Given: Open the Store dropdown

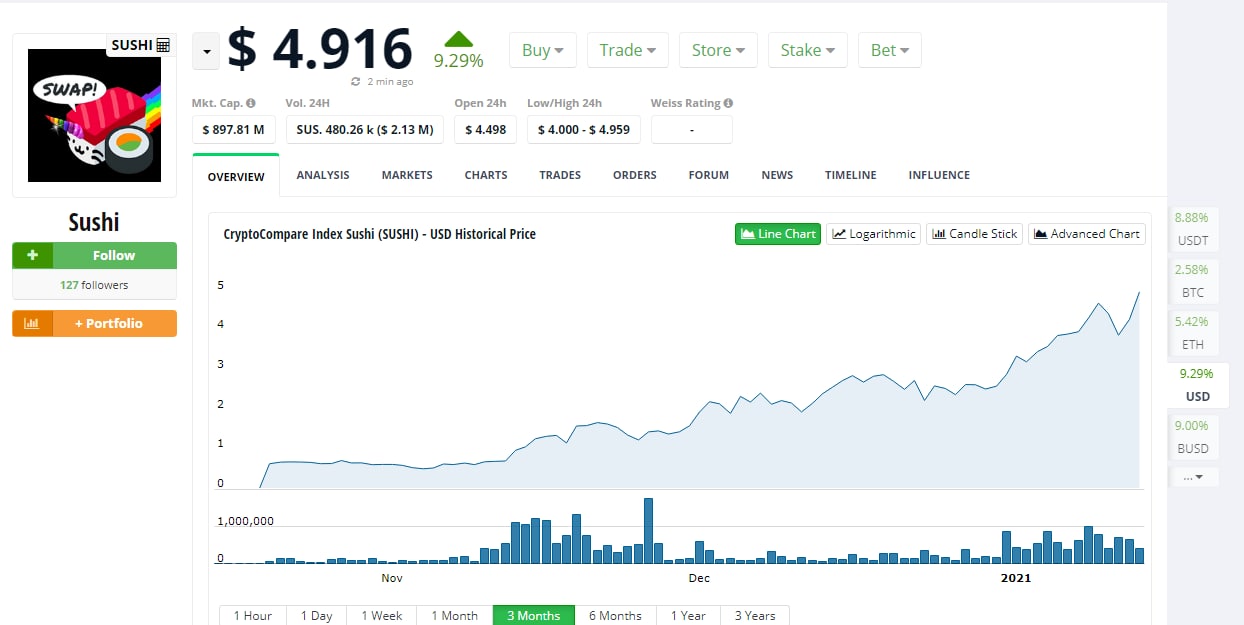Looking at the screenshot, I should pyautogui.click(x=718, y=50).
